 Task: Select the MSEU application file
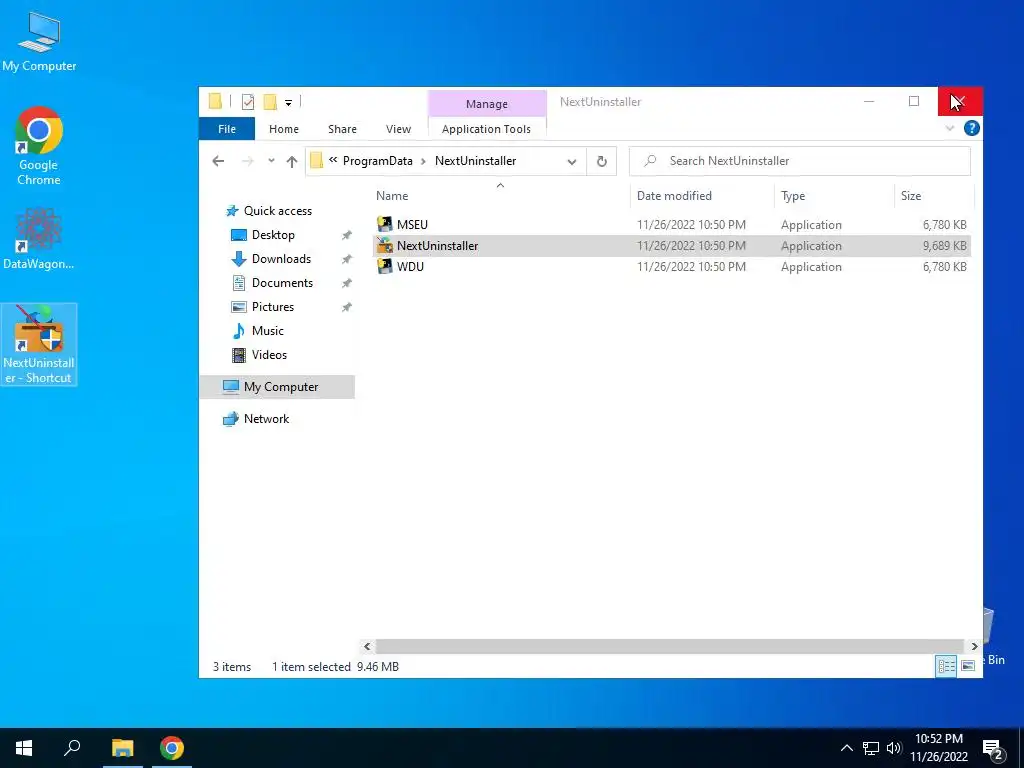pyautogui.click(x=671, y=225)
